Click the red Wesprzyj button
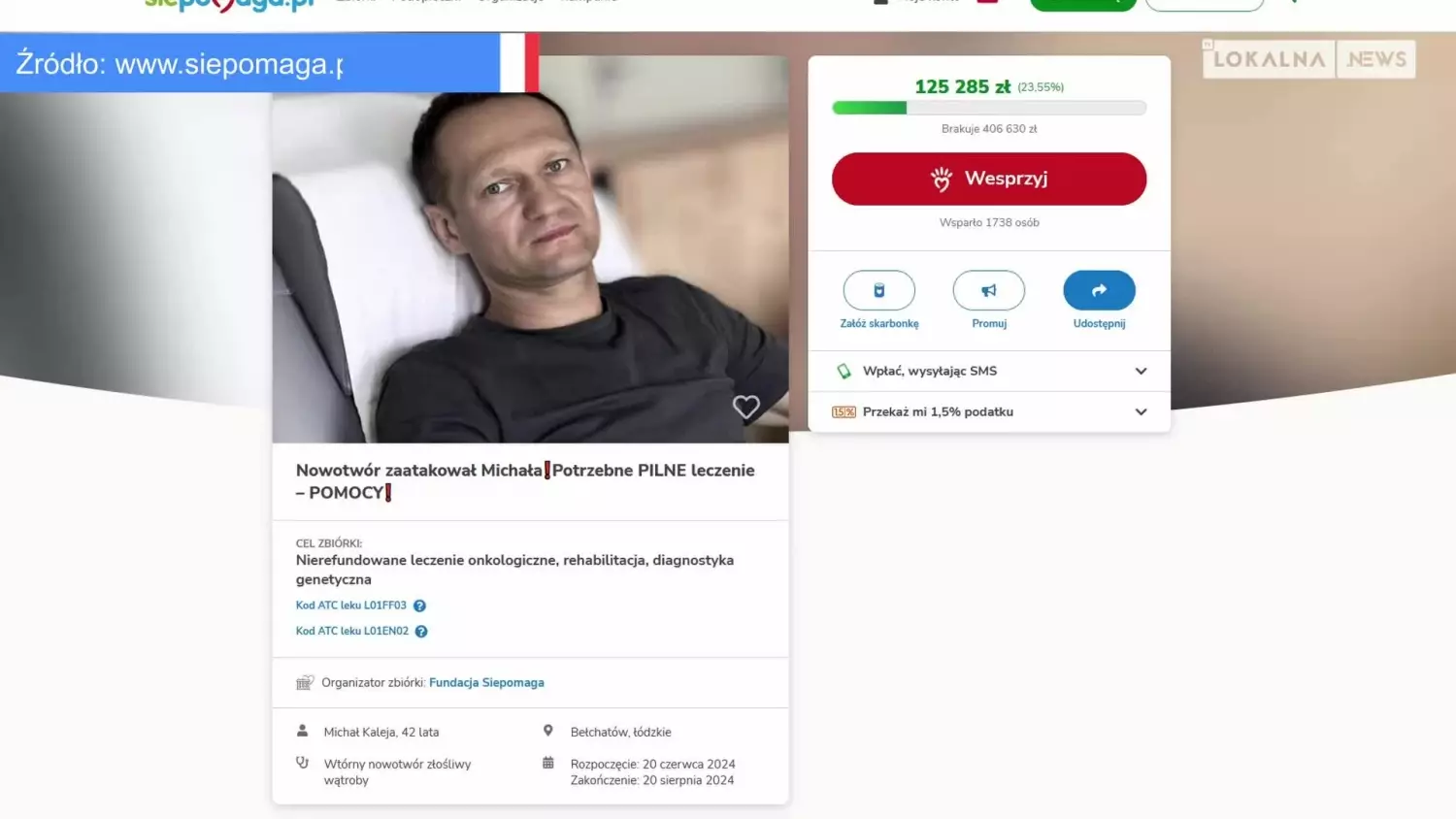1456x819 pixels. (989, 179)
